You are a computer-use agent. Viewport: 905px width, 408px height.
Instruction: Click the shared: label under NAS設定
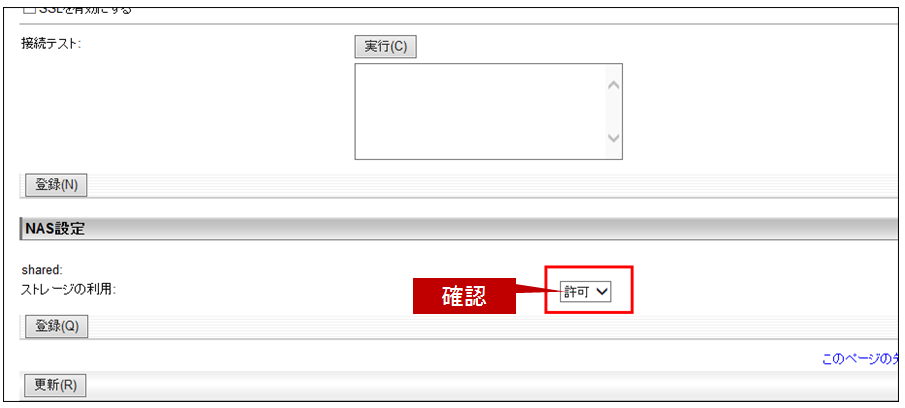[x=42, y=269]
